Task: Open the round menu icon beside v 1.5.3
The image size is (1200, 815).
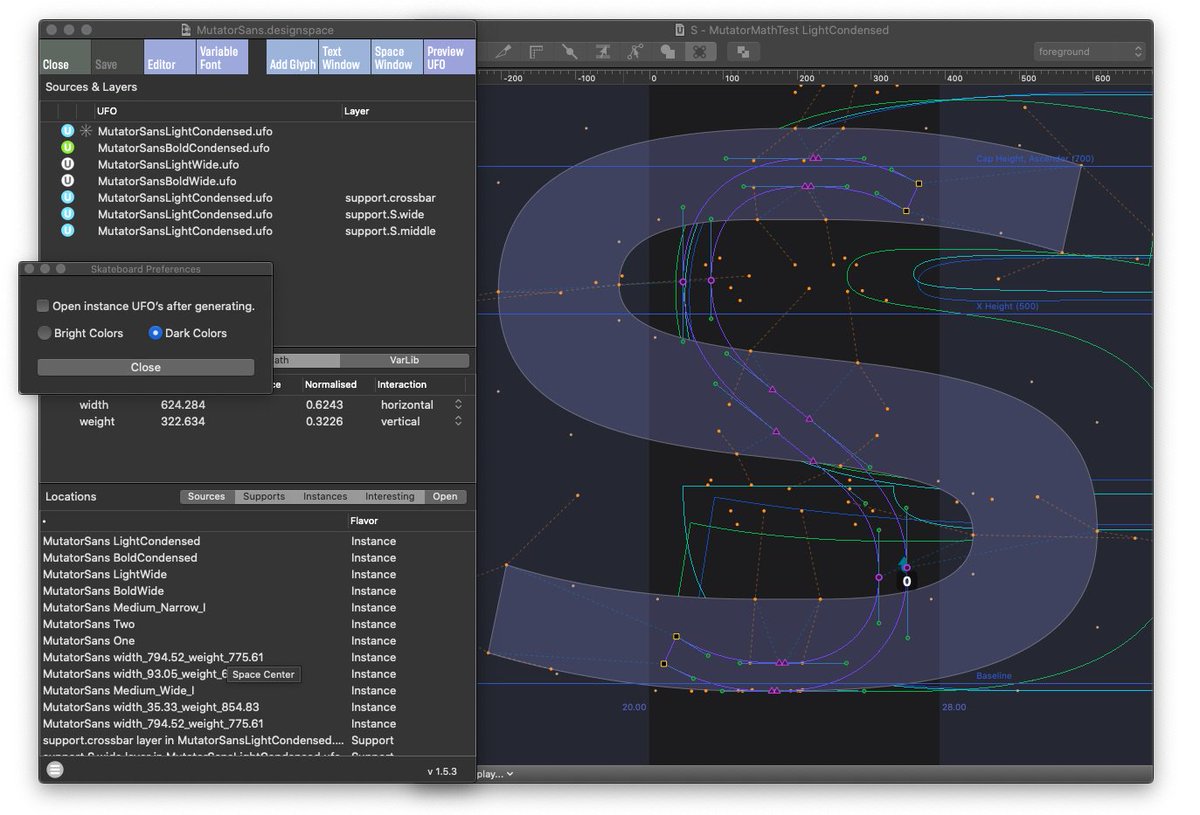Action: (x=55, y=770)
